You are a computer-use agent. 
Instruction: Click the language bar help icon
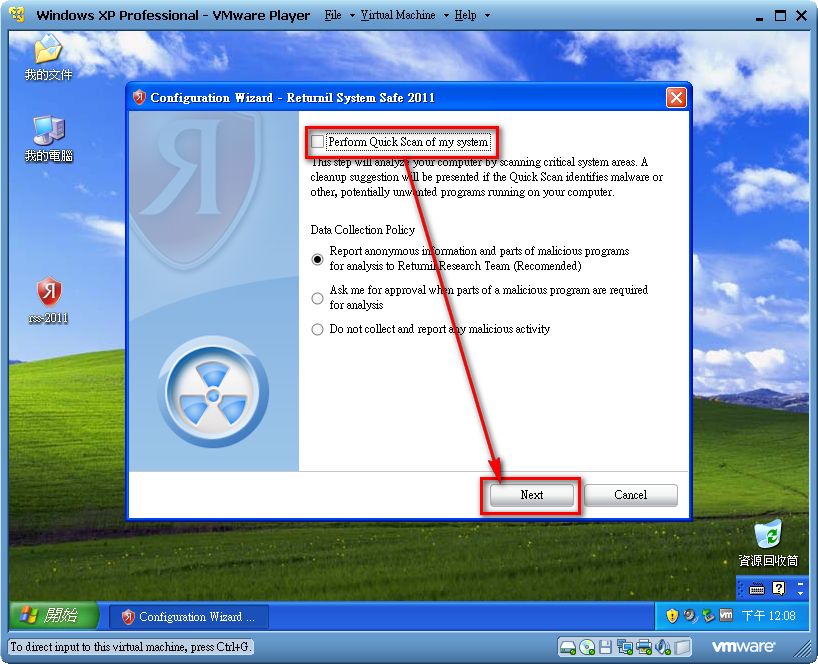point(778,588)
